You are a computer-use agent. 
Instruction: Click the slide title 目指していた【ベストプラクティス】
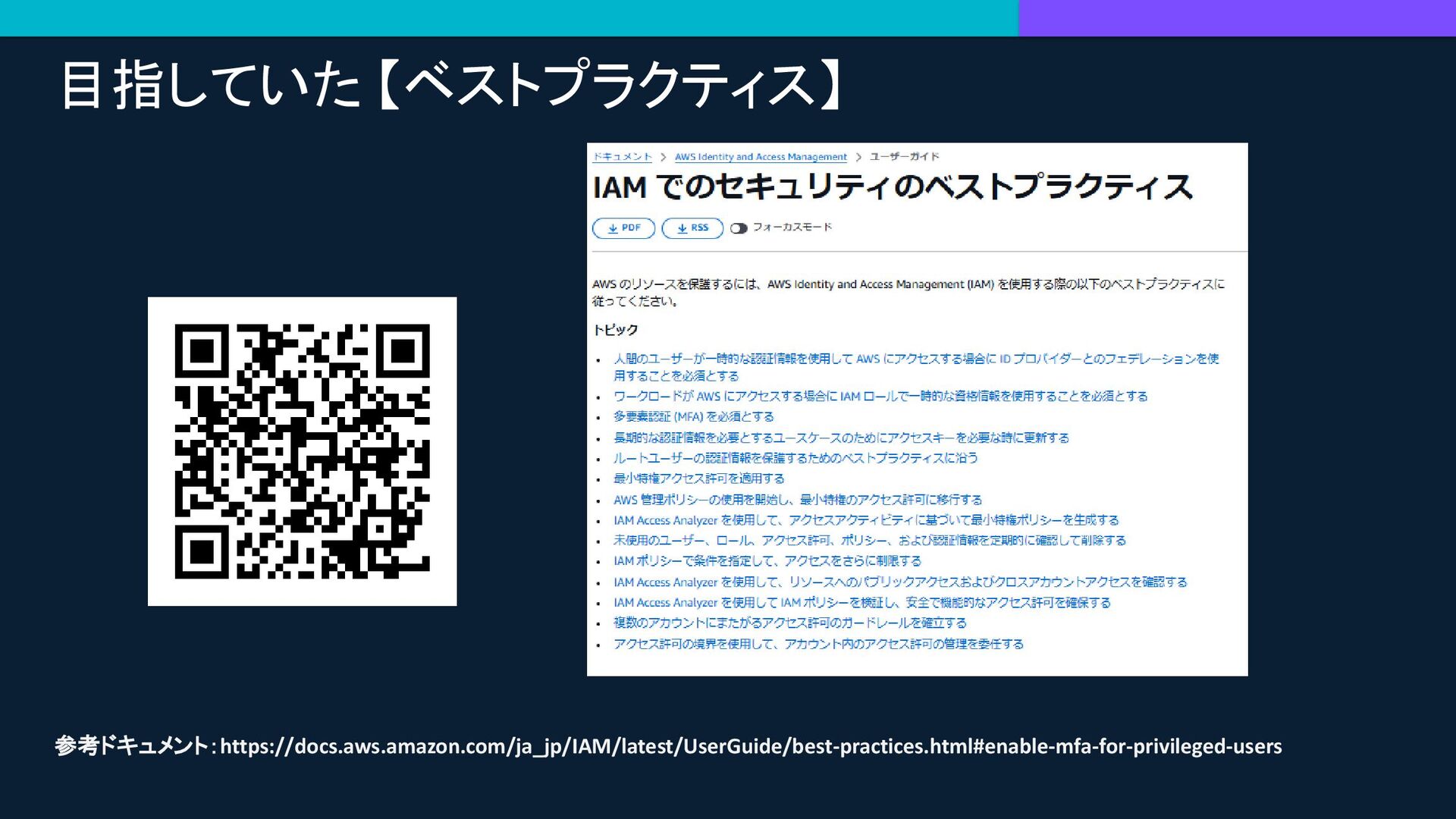point(451,84)
